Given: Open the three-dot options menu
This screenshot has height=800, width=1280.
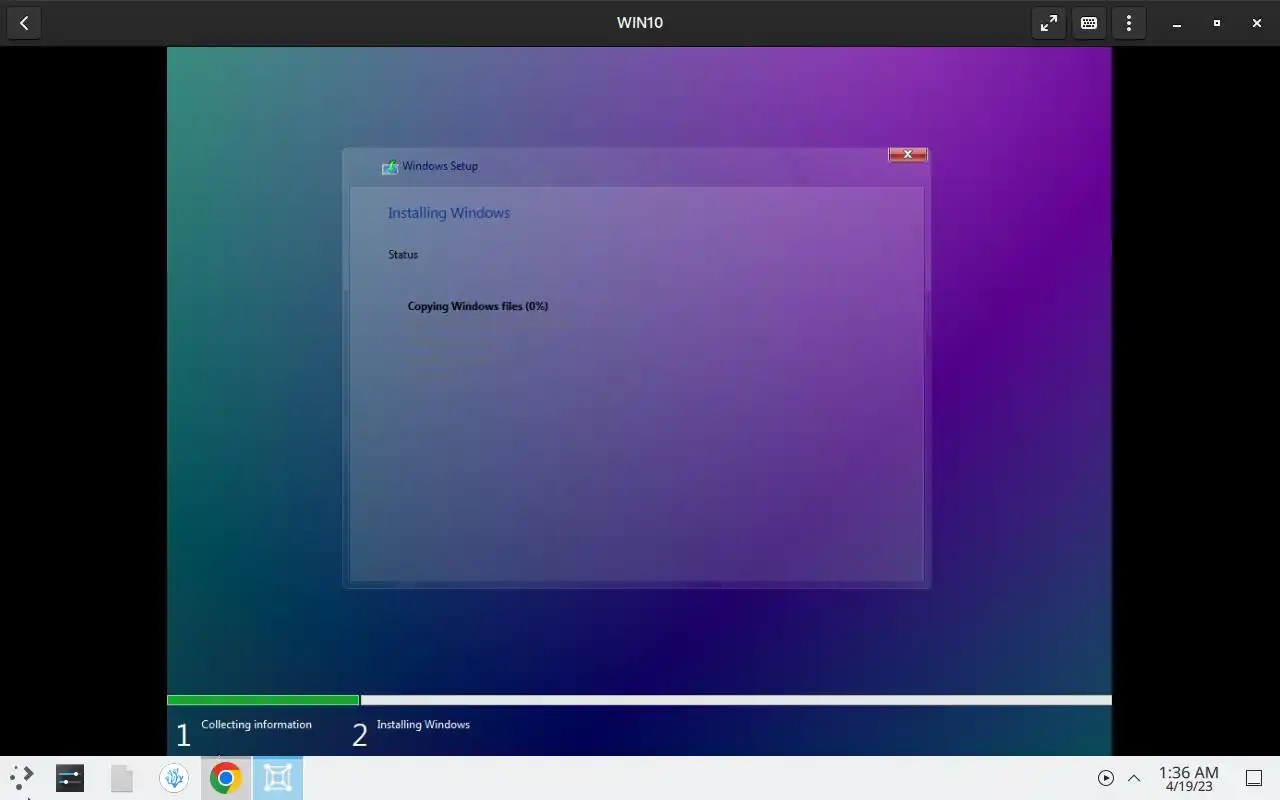Looking at the screenshot, I should coord(1129,23).
